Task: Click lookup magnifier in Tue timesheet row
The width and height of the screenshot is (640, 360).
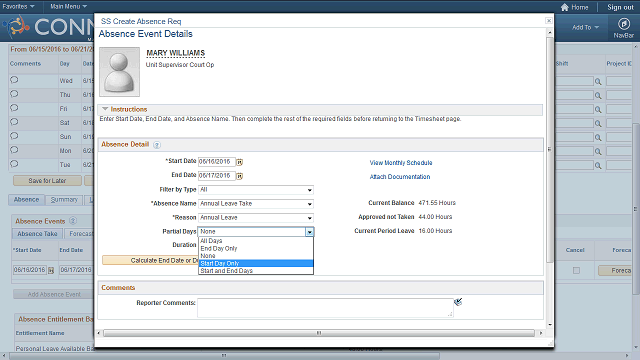Action: pos(598,165)
